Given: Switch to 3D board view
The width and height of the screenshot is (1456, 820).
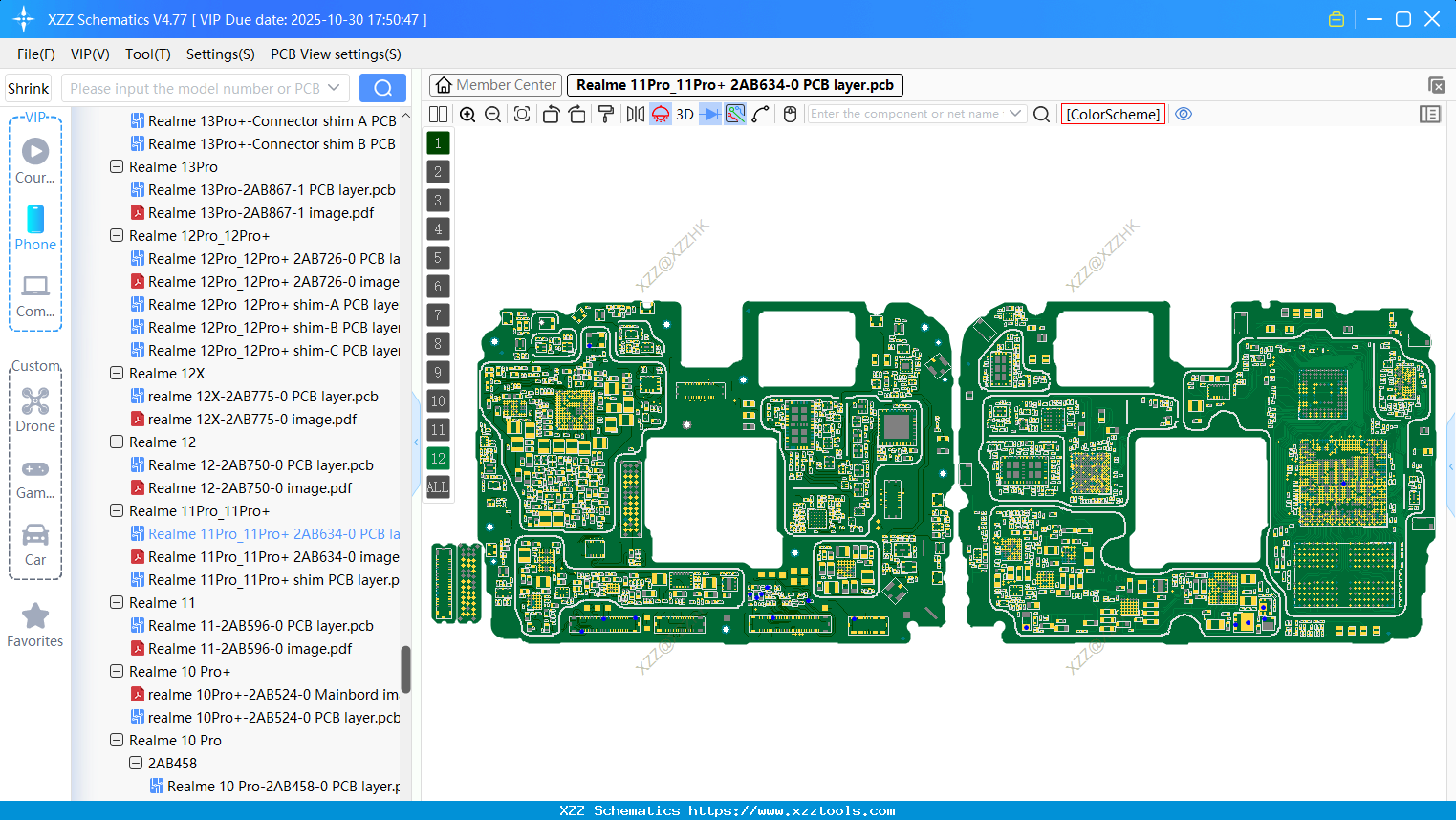Looking at the screenshot, I should point(685,115).
